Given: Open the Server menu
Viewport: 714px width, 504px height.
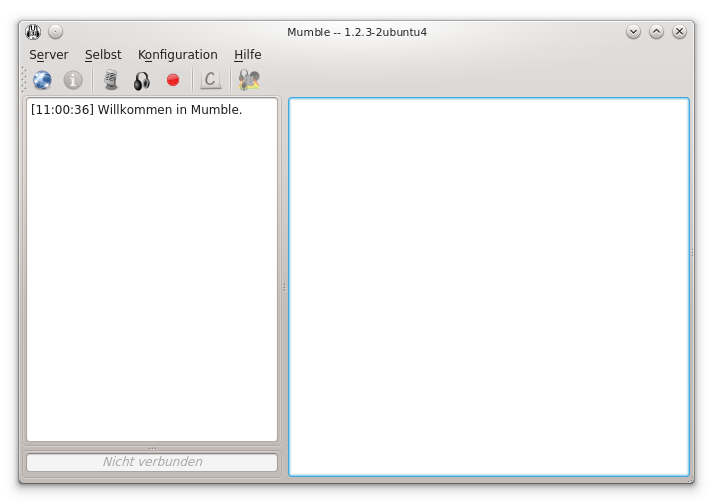Looking at the screenshot, I should point(49,55).
